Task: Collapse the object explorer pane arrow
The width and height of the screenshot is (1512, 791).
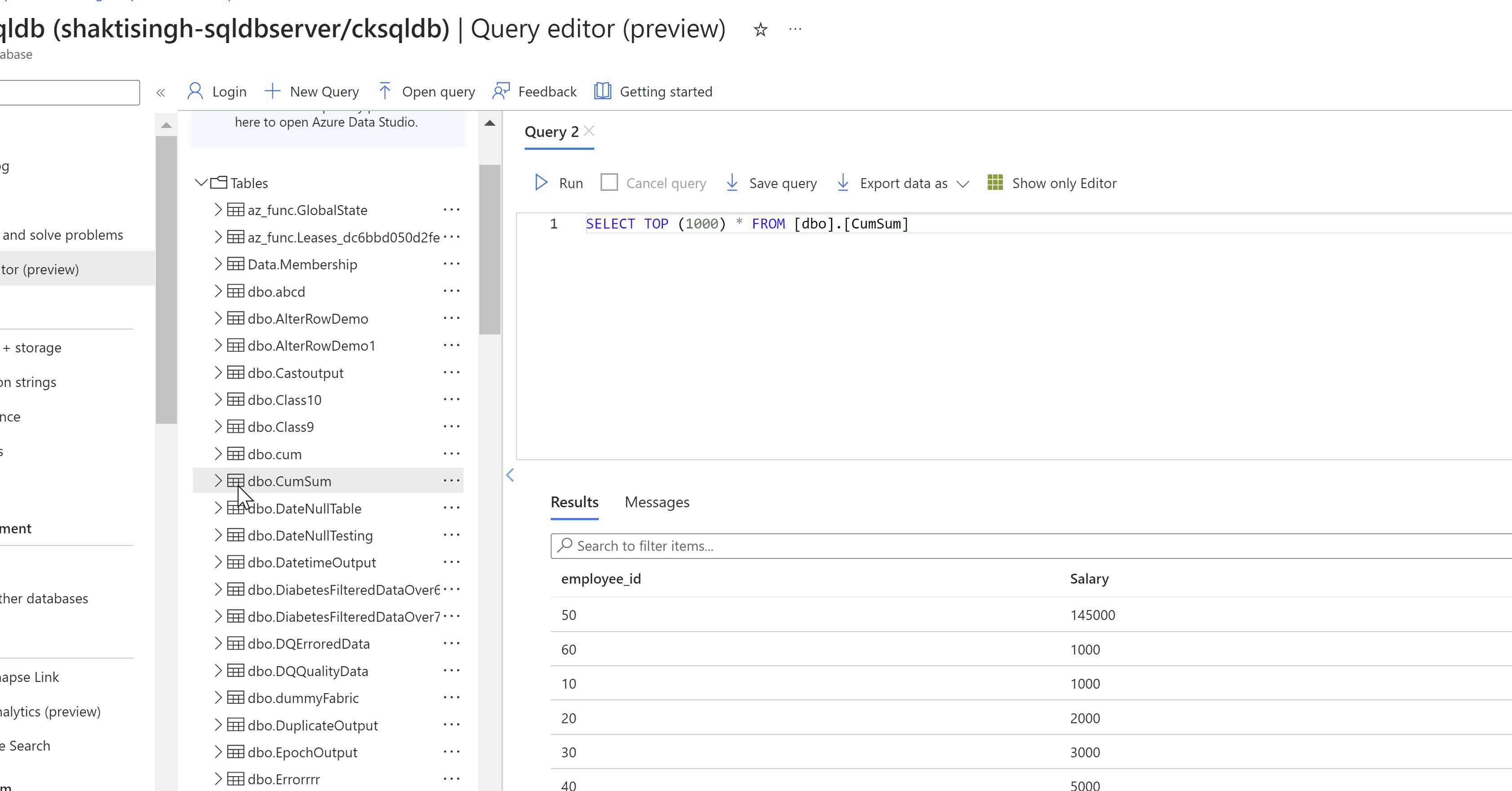Action: (x=510, y=475)
